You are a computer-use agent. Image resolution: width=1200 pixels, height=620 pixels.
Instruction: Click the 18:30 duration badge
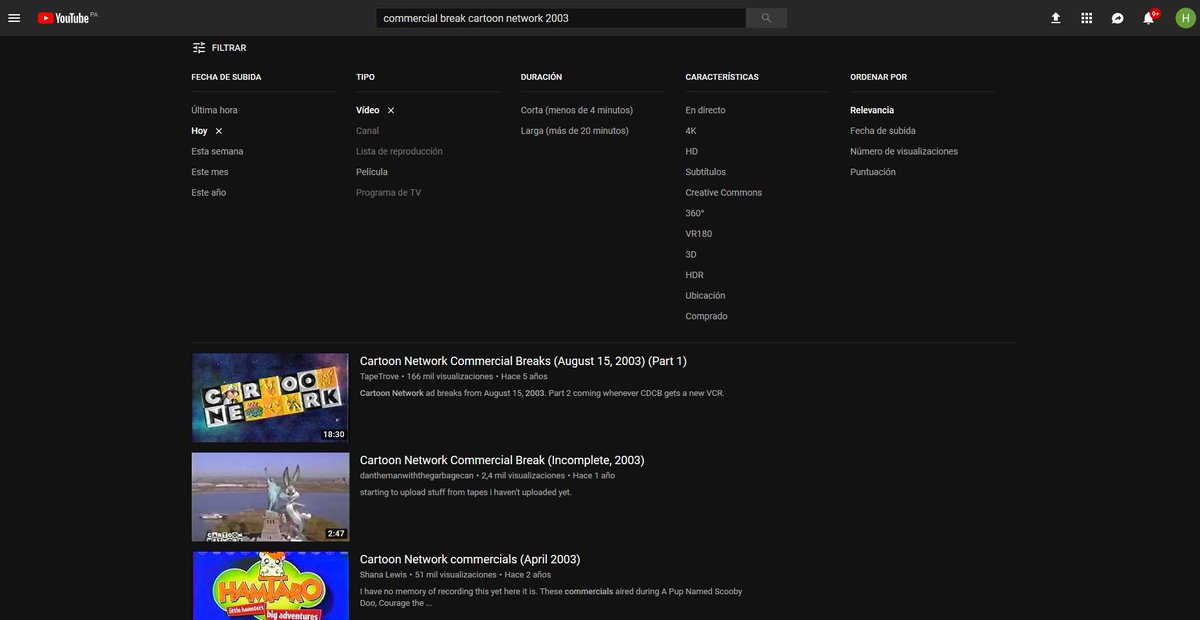point(333,434)
